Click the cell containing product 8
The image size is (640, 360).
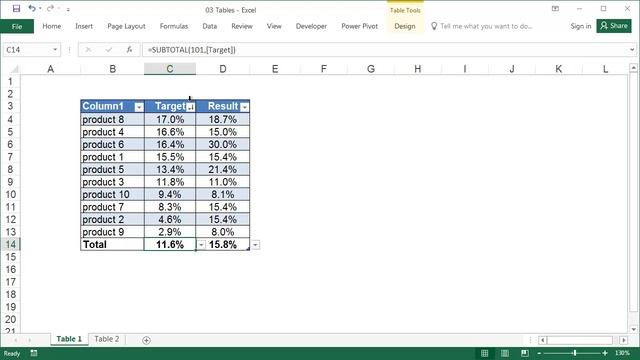tap(112, 119)
